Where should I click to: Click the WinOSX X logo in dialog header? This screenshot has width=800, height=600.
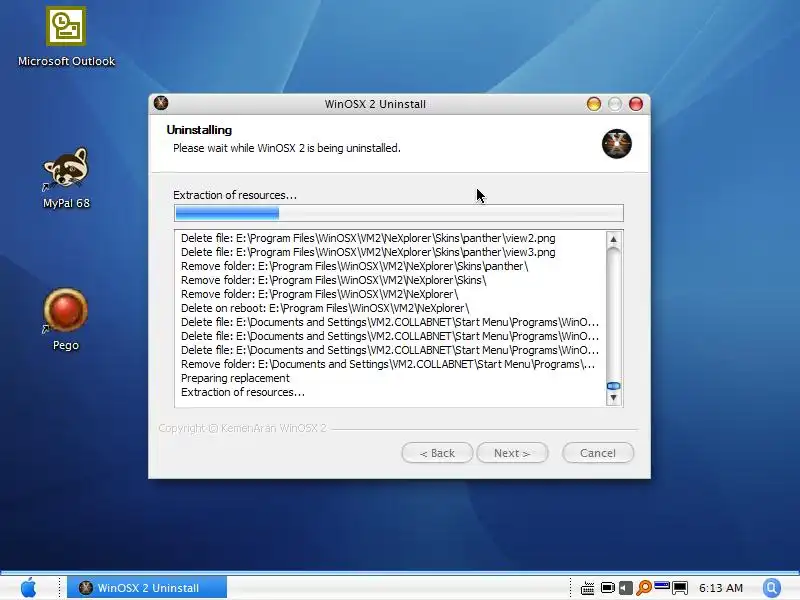[x=616, y=144]
